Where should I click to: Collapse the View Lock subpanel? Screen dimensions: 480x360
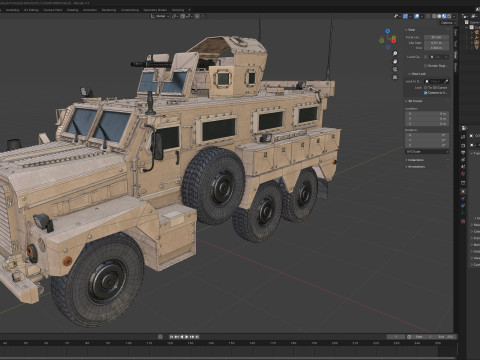click(417, 74)
